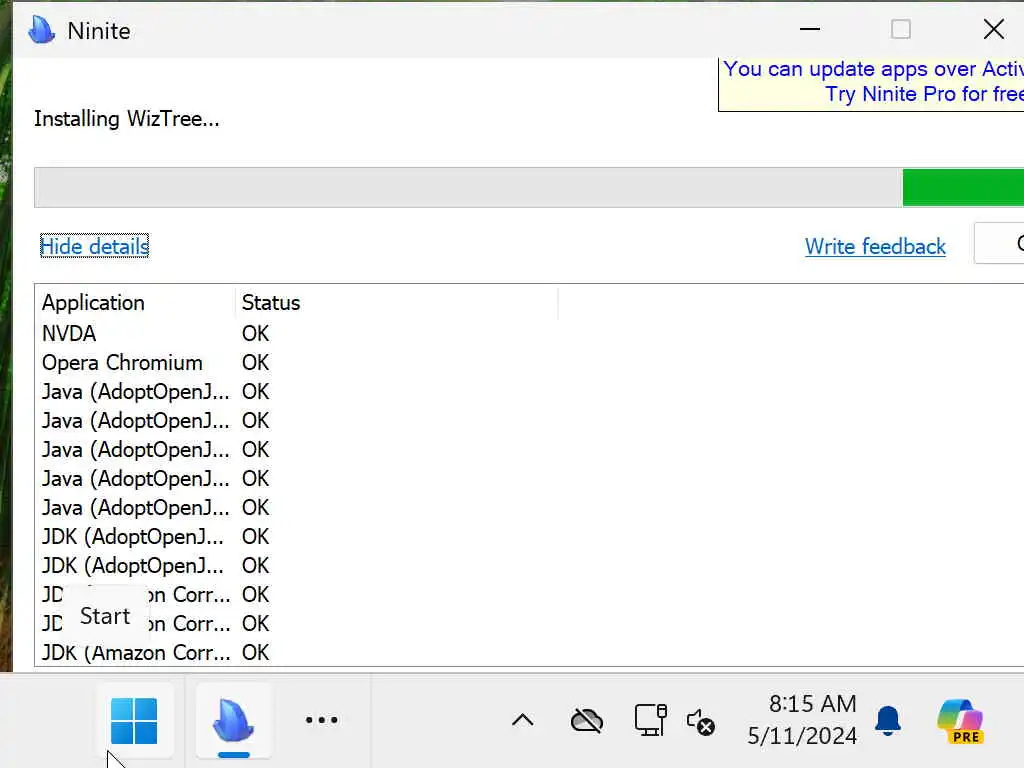Close the Ninite window
The height and width of the screenshot is (768, 1024).
pyautogui.click(x=993, y=29)
